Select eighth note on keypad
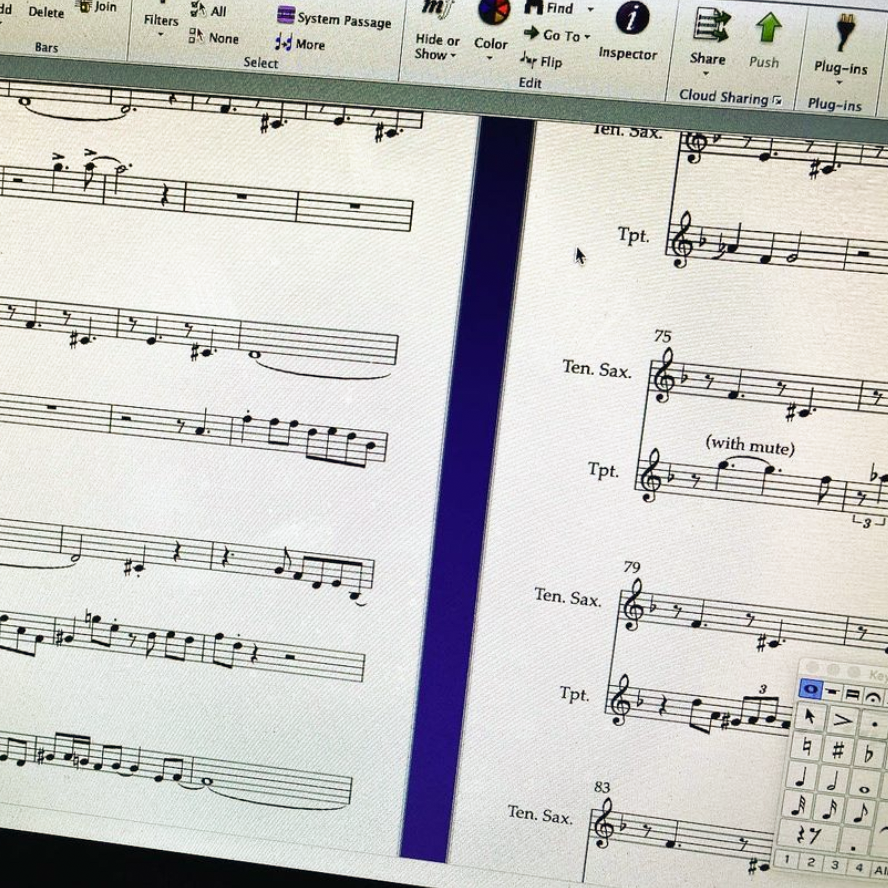 point(860,813)
